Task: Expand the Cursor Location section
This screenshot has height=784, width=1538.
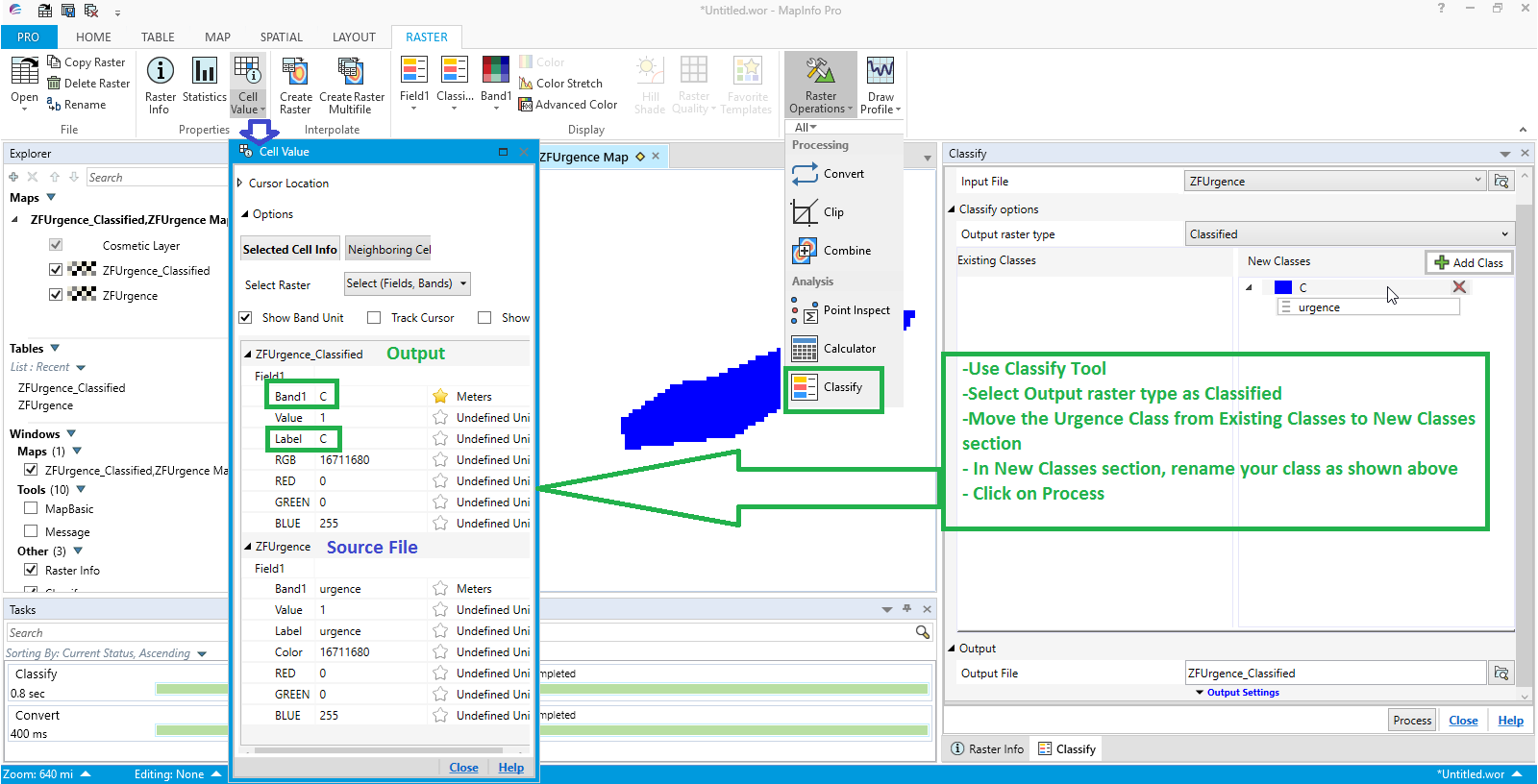Action: coord(240,184)
